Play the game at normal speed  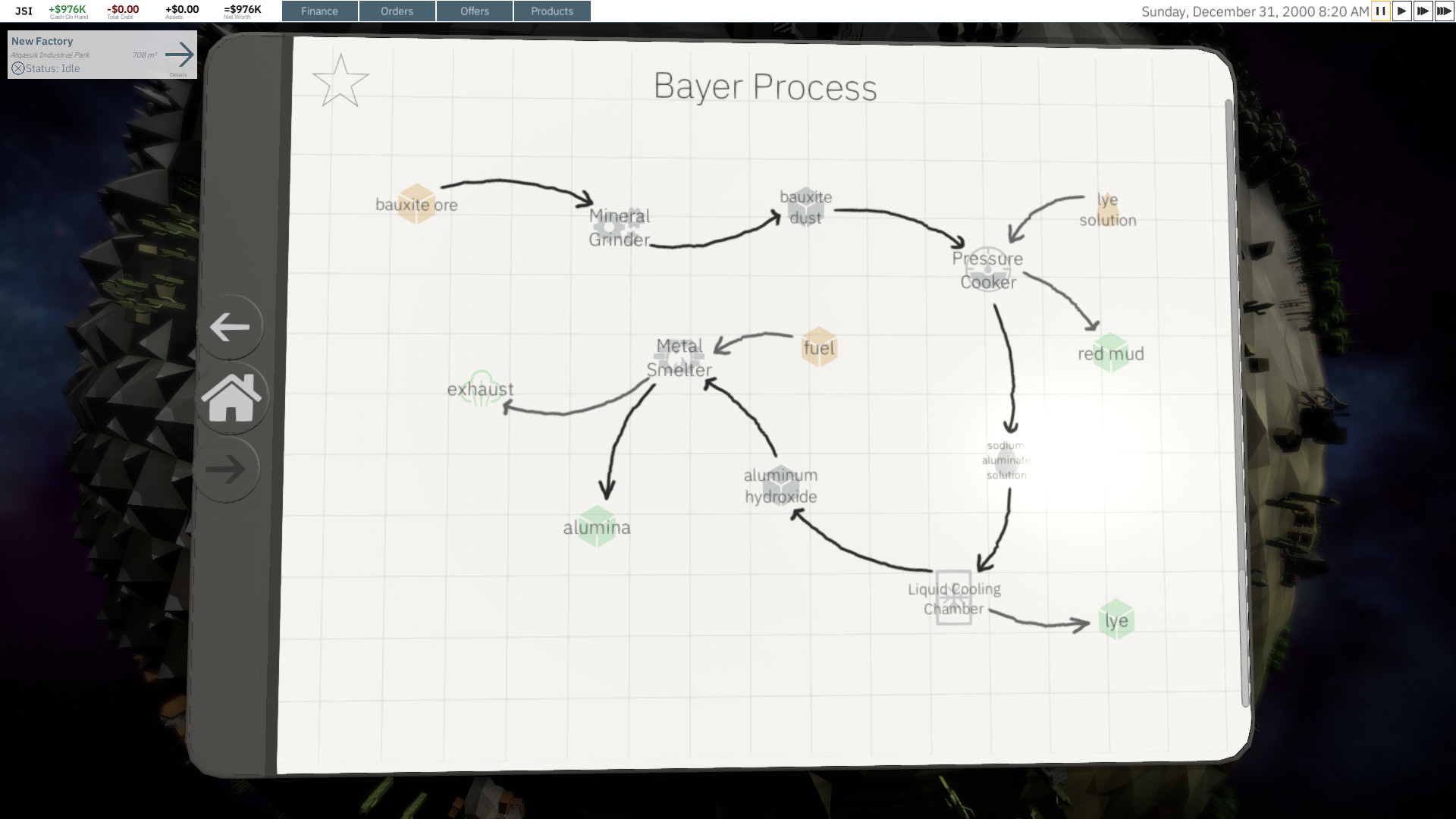tap(1401, 11)
